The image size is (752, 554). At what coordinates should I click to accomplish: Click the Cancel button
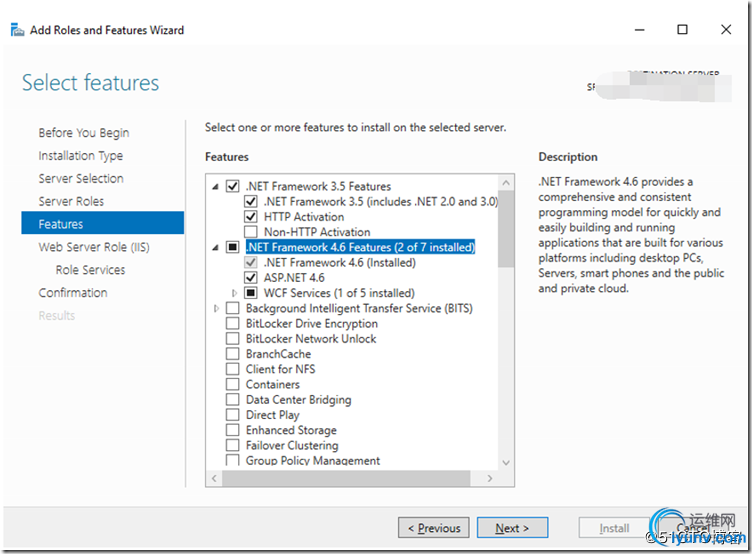(x=693, y=528)
